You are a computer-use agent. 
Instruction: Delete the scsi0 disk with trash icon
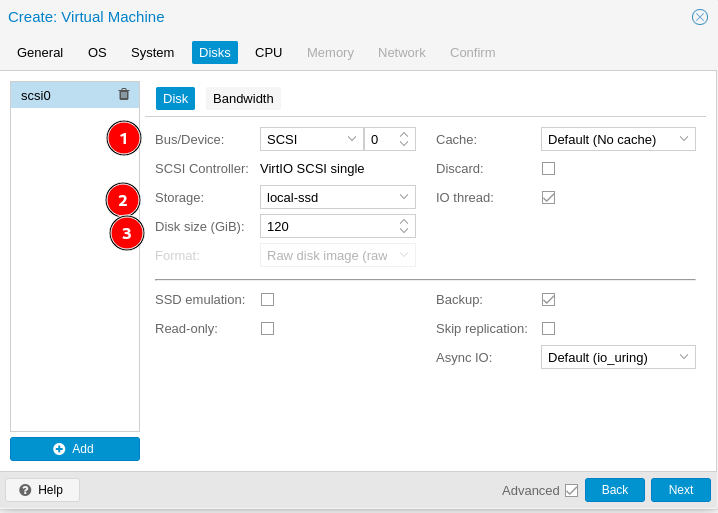tap(124, 95)
